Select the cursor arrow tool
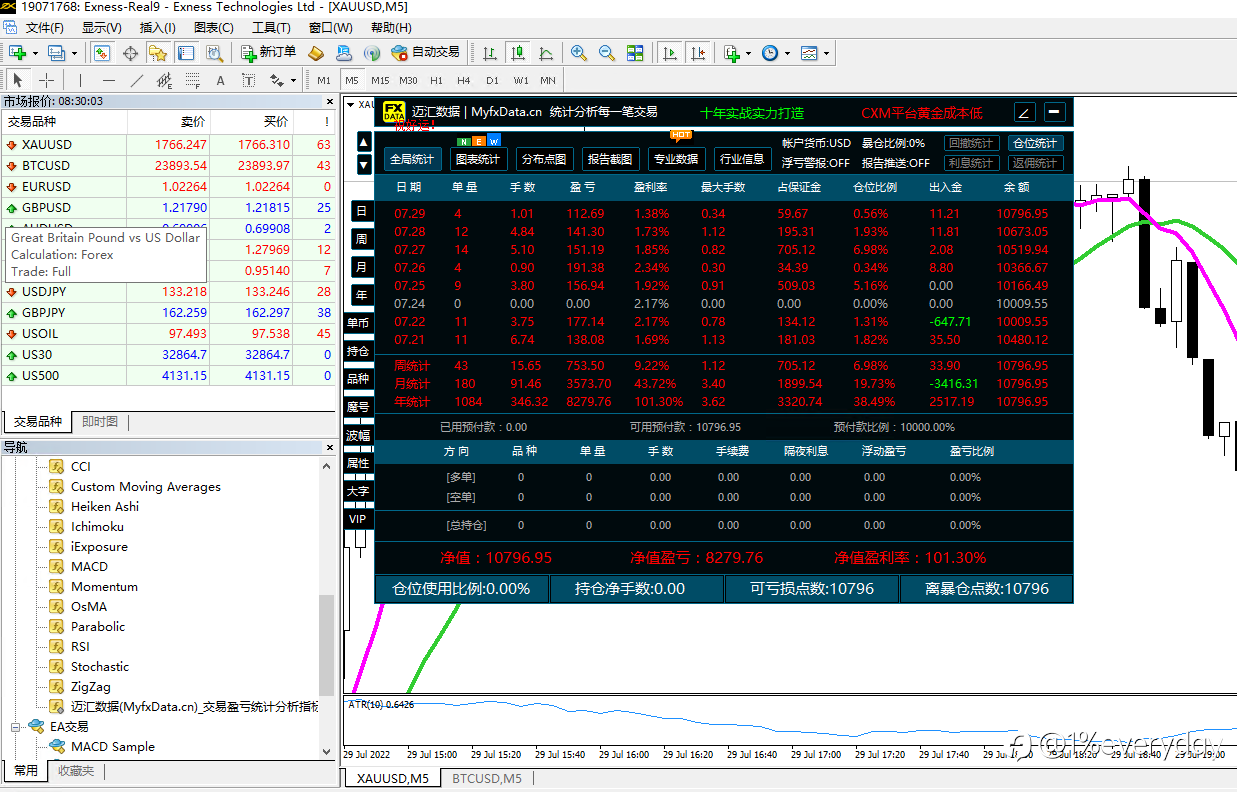The height and width of the screenshot is (792, 1237). point(18,80)
